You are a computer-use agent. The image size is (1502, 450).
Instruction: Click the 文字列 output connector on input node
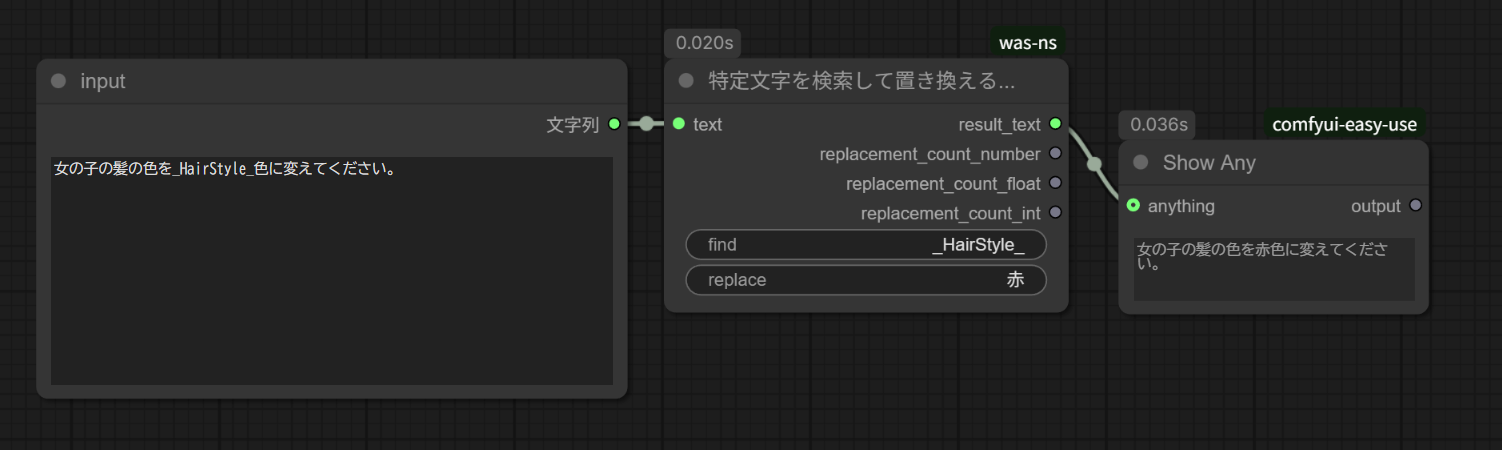coord(614,124)
